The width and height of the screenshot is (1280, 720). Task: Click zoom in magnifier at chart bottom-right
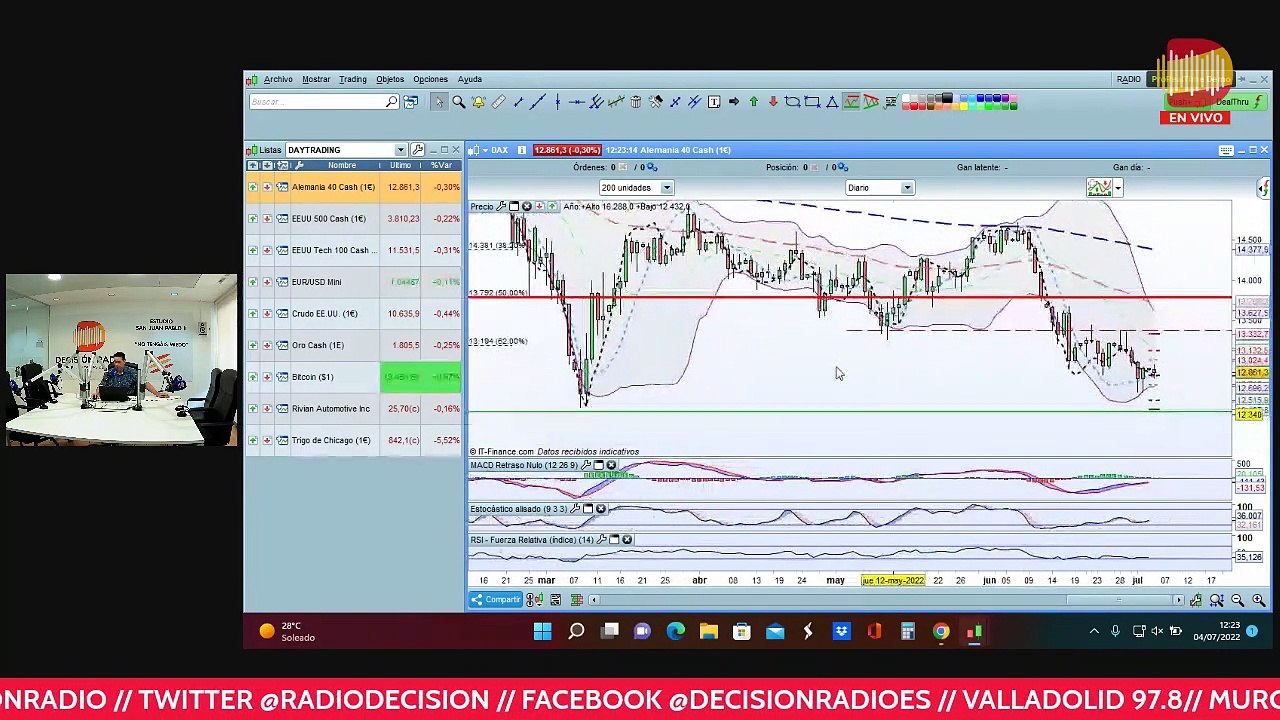click(1258, 600)
